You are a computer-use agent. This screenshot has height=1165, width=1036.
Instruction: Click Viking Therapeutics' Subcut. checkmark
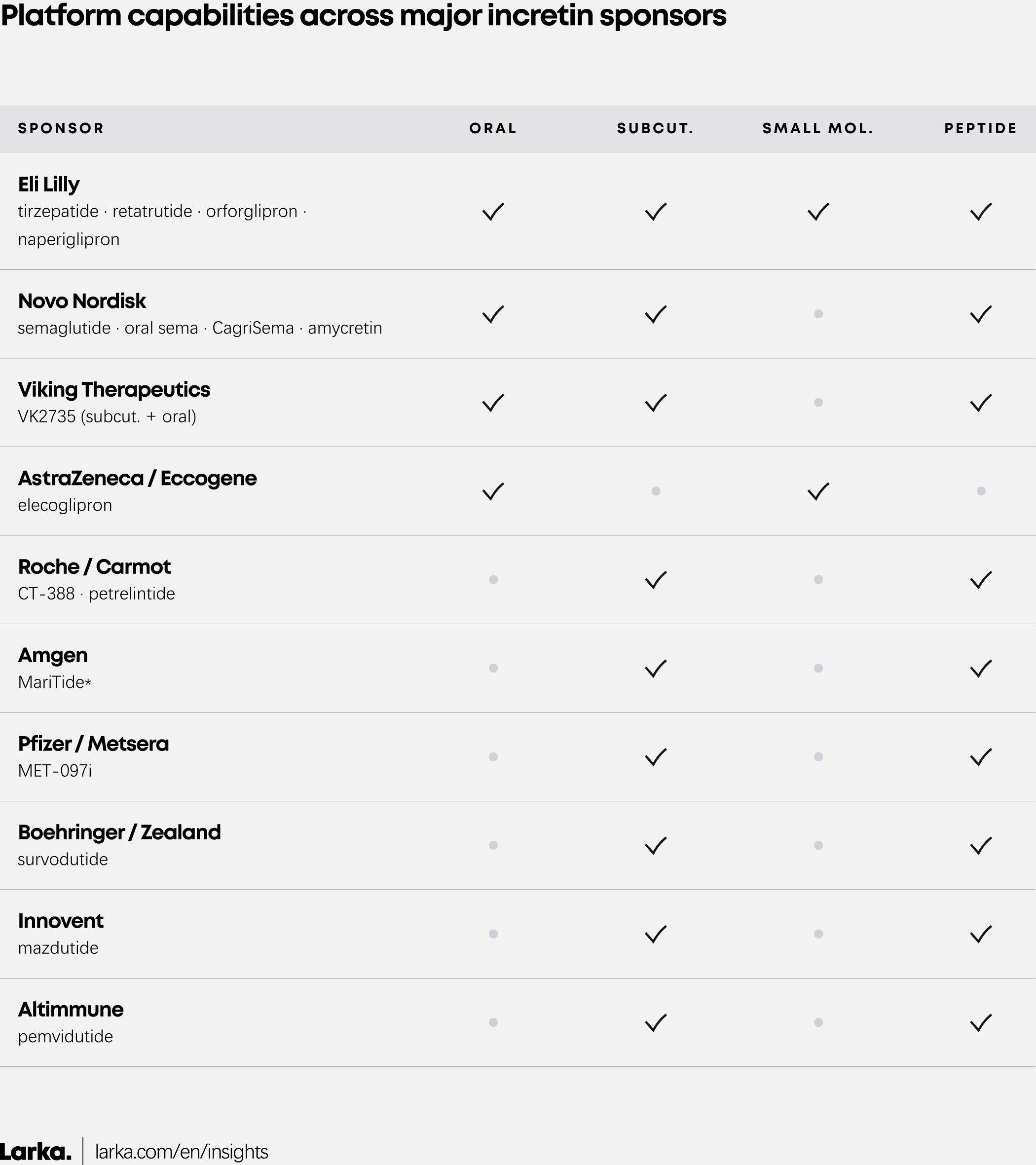point(656,403)
